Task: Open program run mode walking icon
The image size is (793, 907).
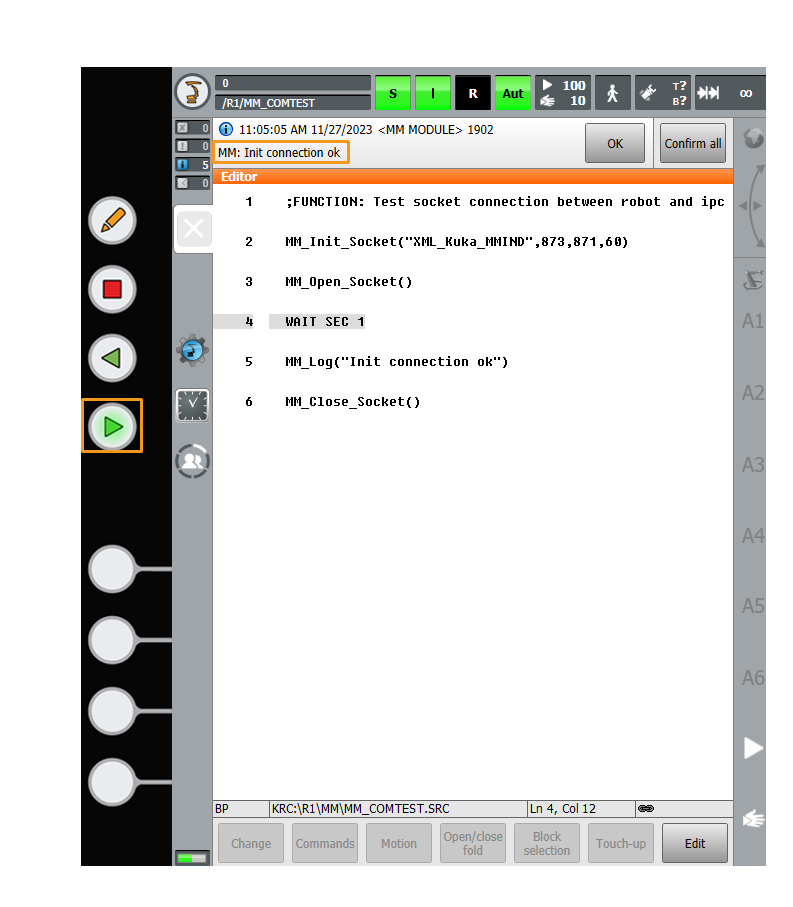Action: [612, 93]
